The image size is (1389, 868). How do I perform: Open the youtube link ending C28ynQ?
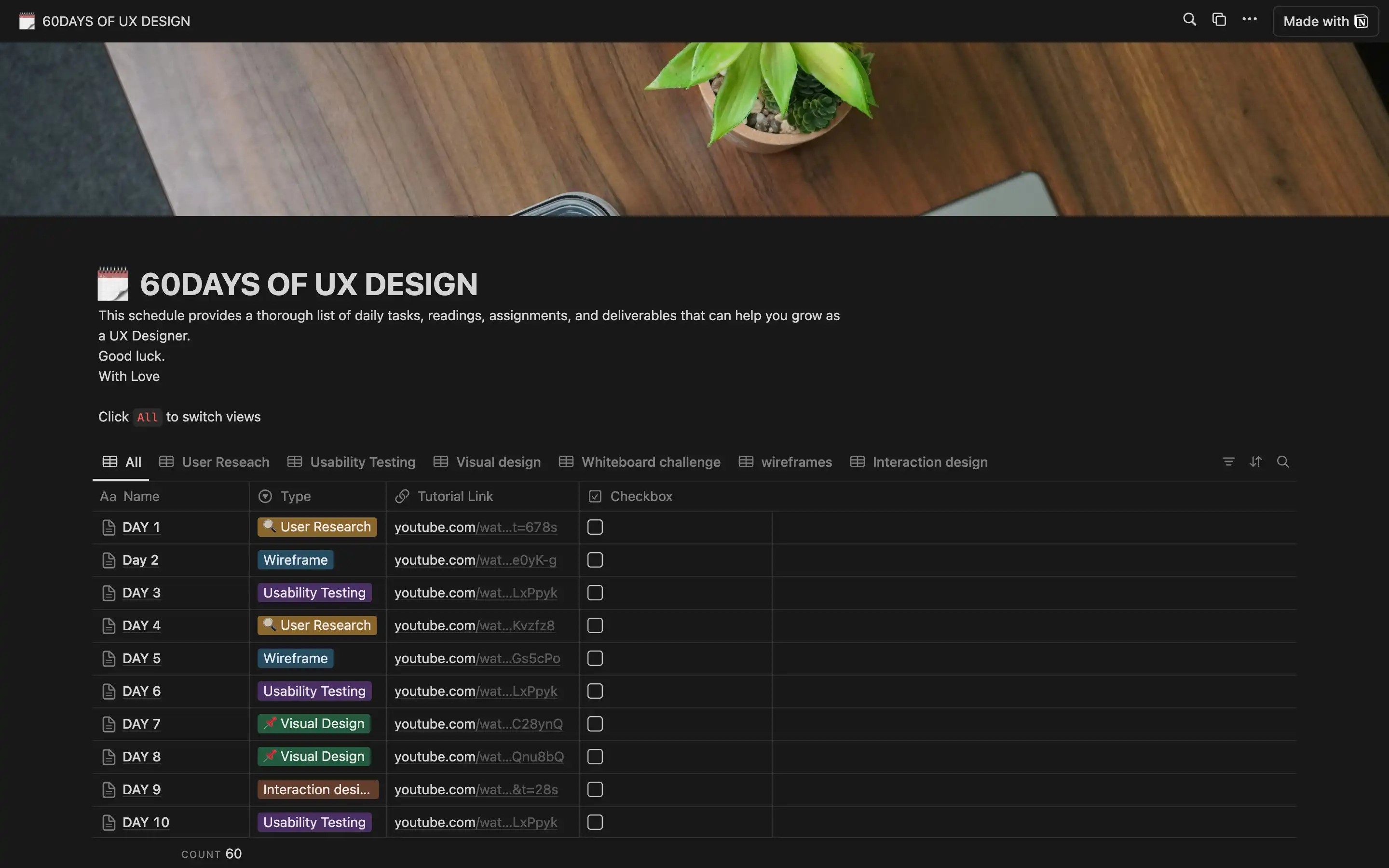click(479, 723)
